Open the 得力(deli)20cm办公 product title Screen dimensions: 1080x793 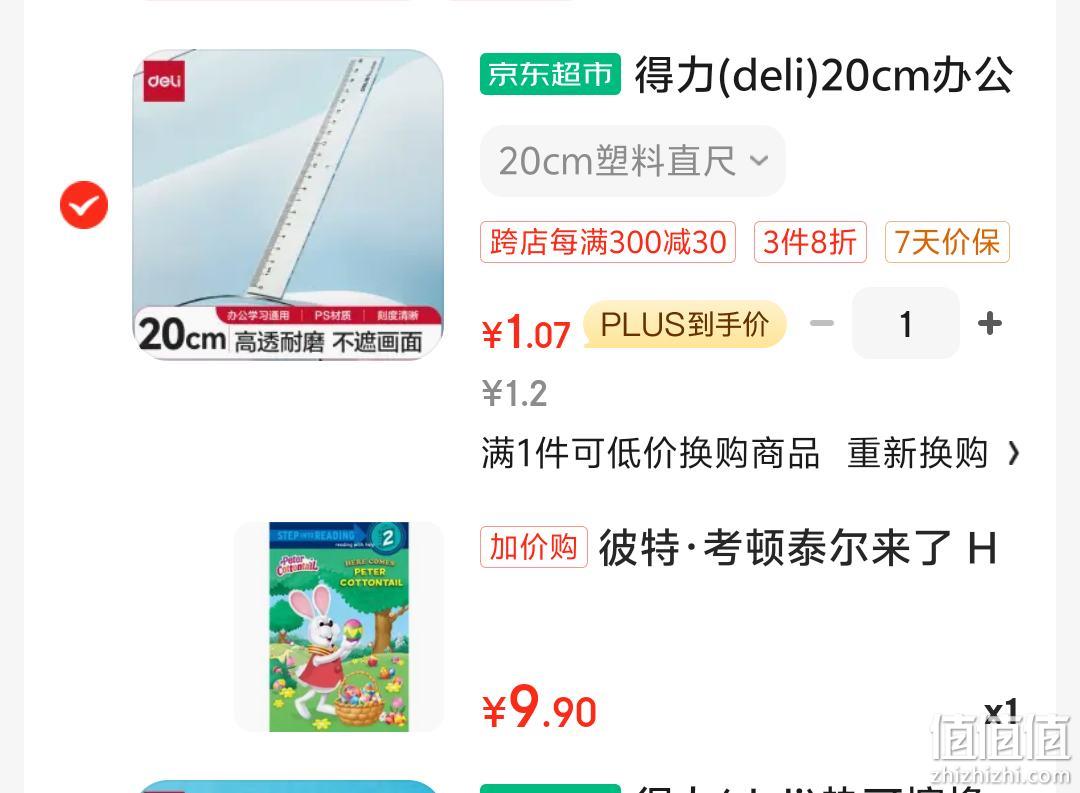tap(824, 74)
